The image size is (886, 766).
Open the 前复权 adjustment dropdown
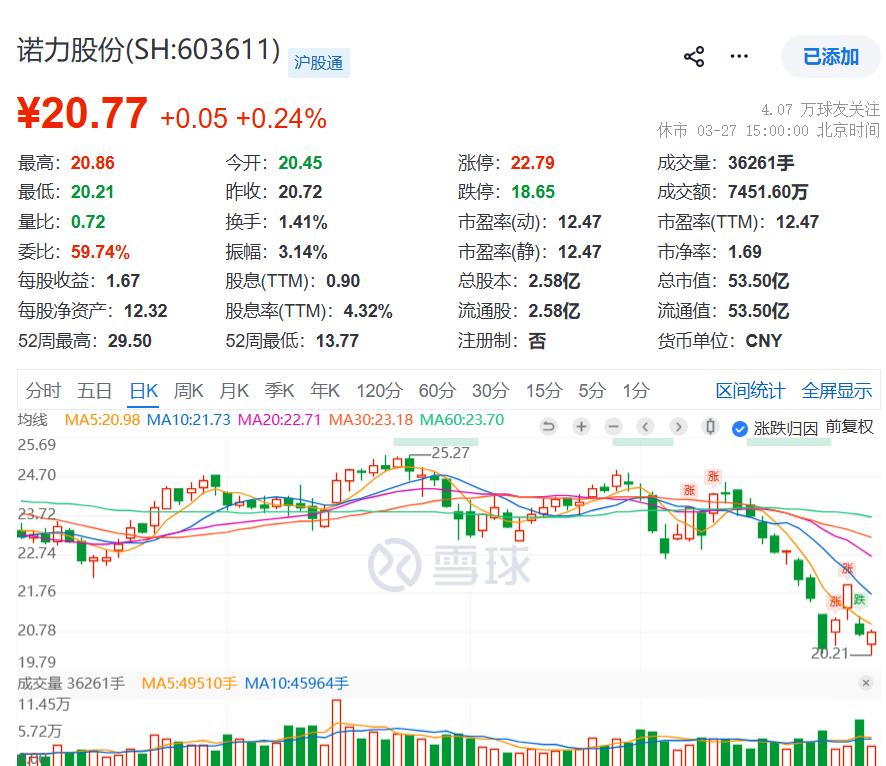pyautogui.click(x=849, y=428)
